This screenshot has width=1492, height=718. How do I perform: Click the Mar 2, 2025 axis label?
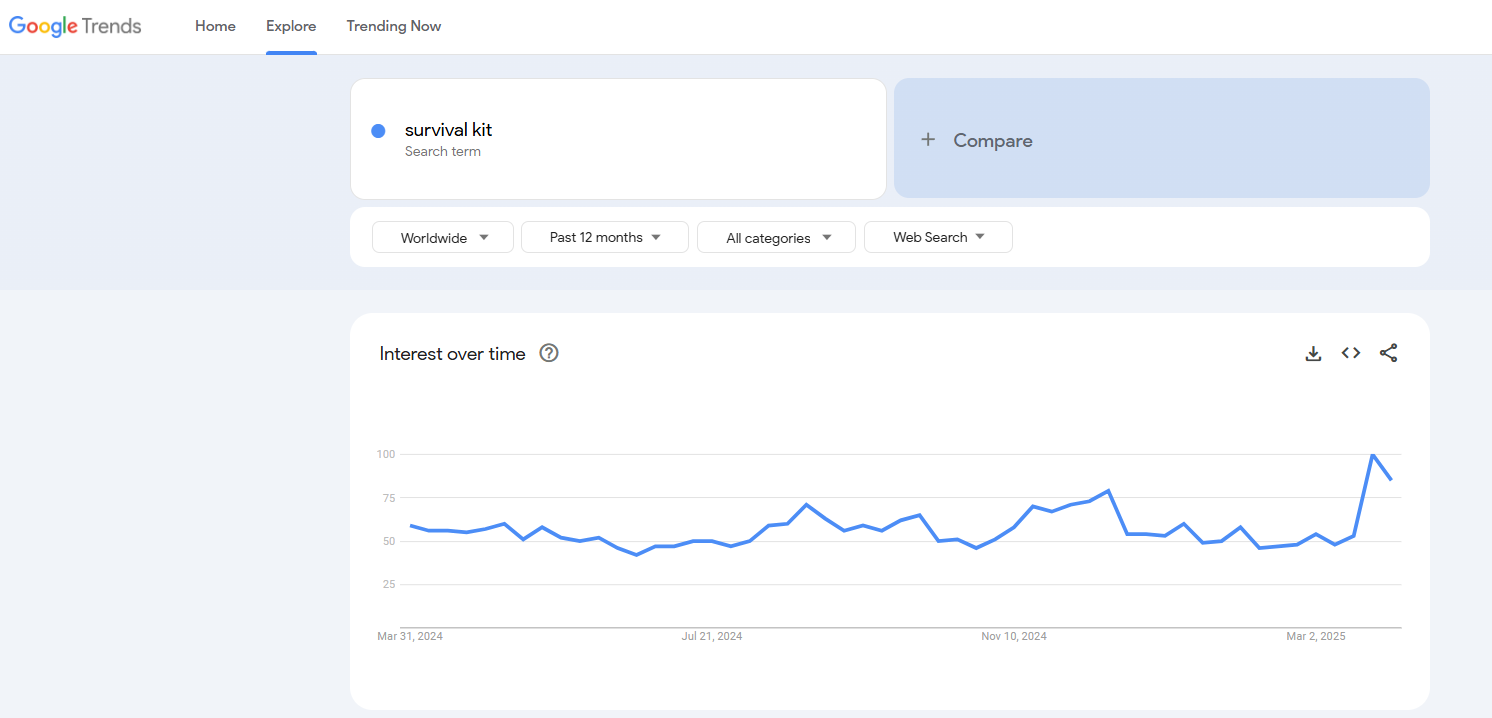click(x=1315, y=636)
